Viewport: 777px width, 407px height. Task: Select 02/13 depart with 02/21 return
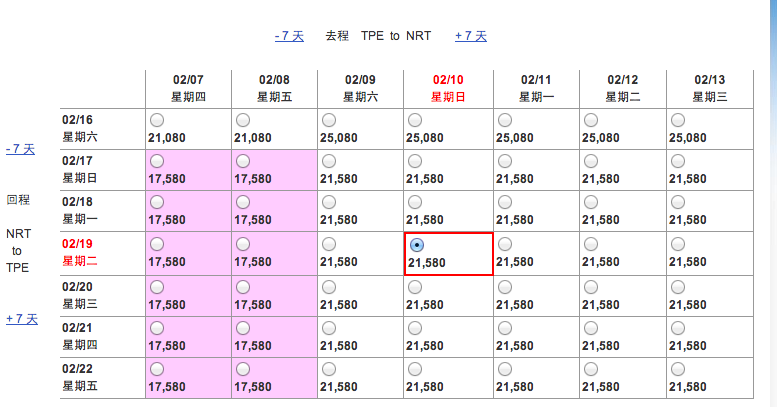point(678,328)
